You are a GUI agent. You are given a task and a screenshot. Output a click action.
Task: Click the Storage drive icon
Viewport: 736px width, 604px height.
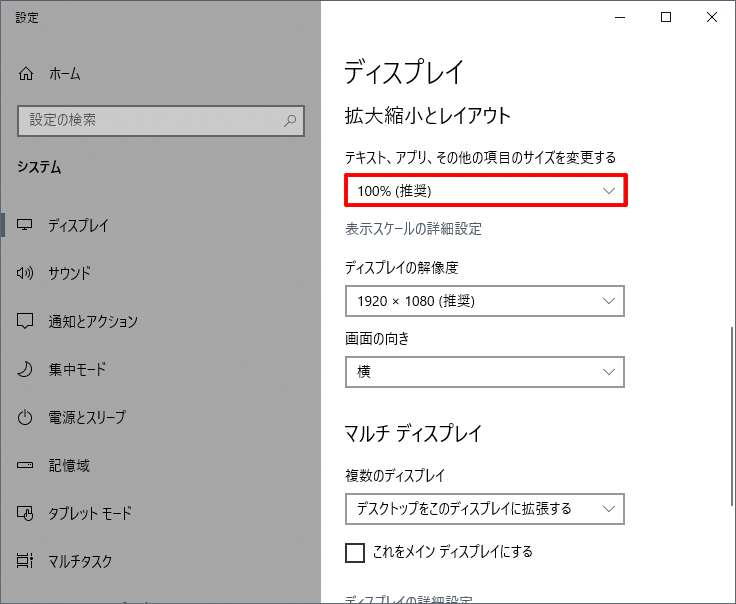26,465
